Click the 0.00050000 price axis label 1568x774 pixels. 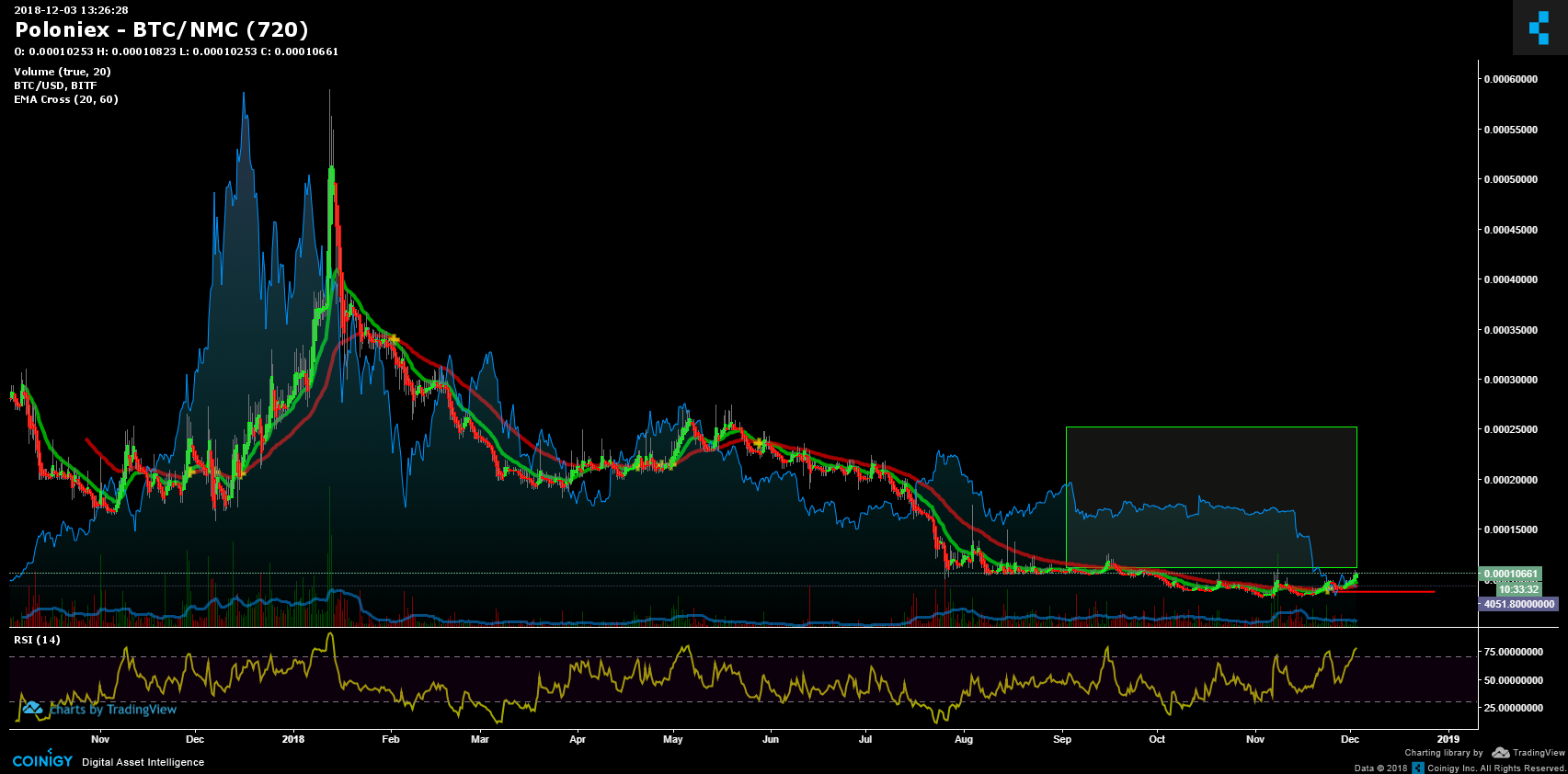pyautogui.click(x=1510, y=179)
